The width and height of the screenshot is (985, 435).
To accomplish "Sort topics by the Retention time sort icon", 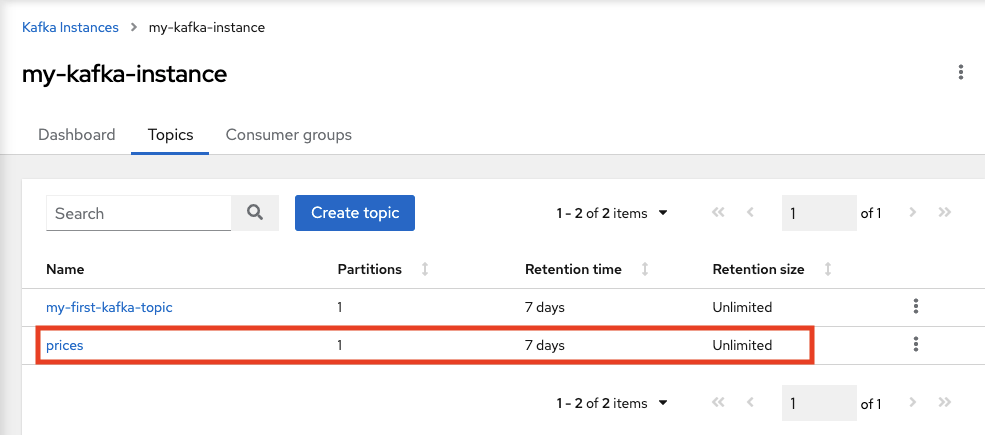I will 645,270.
